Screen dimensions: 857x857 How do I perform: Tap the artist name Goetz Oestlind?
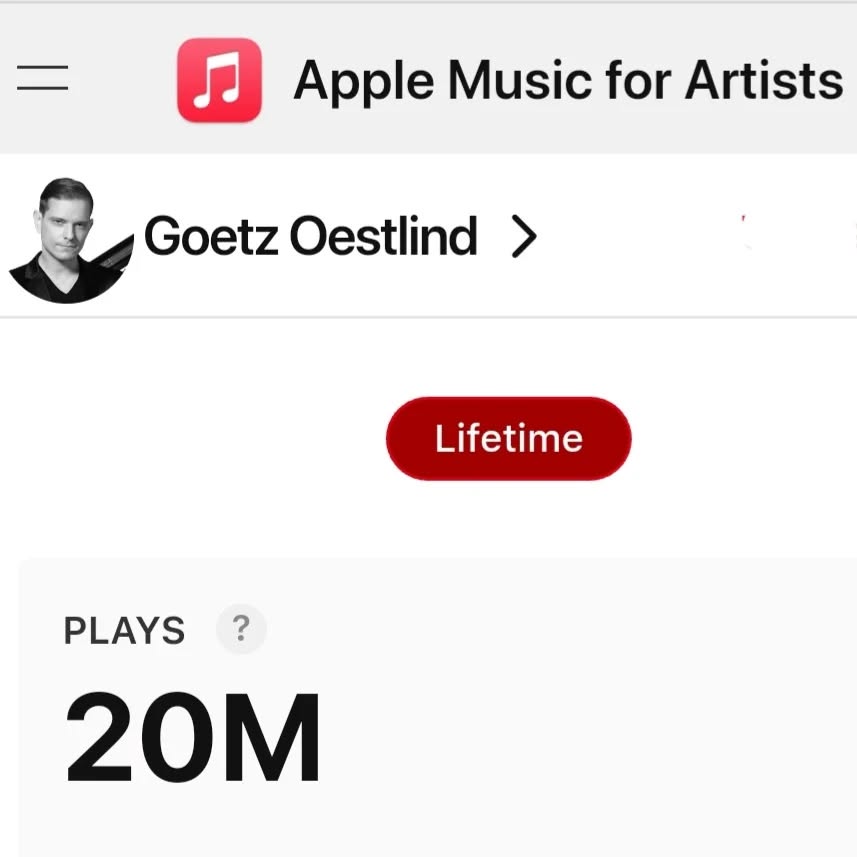pyautogui.click(x=311, y=236)
